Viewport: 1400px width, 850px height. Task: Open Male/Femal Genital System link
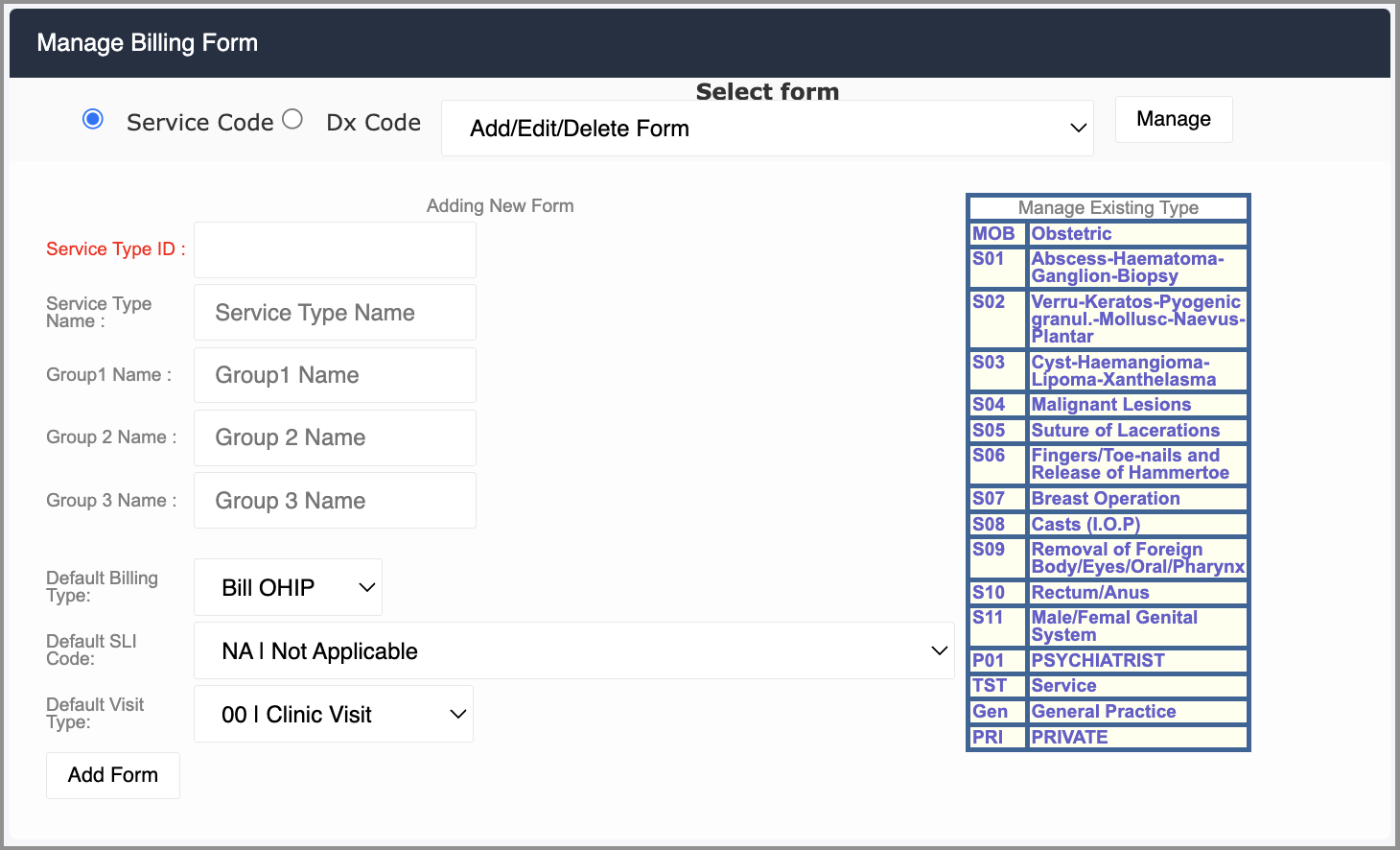[x=1114, y=626]
